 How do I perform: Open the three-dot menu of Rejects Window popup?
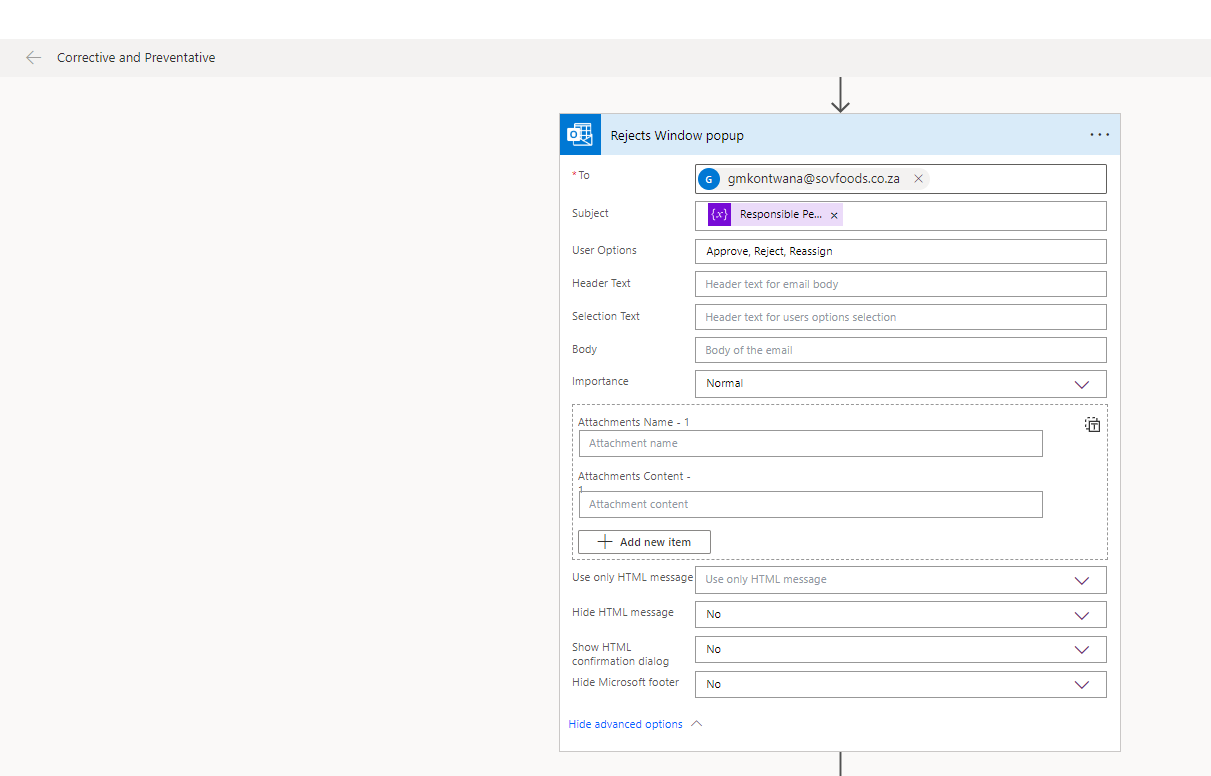tap(1100, 135)
